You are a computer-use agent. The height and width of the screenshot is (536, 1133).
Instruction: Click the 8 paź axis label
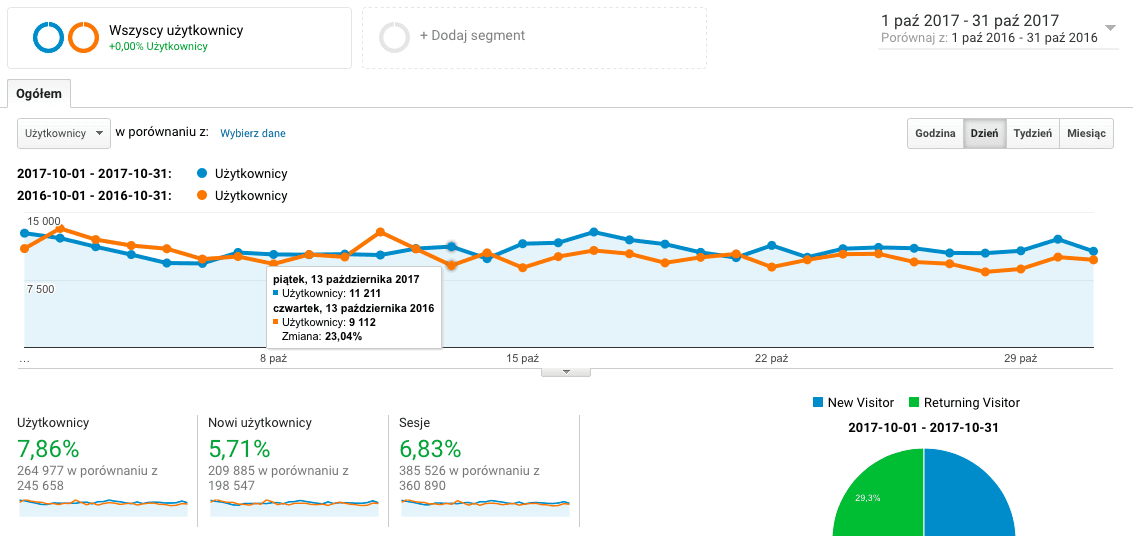(x=273, y=358)
